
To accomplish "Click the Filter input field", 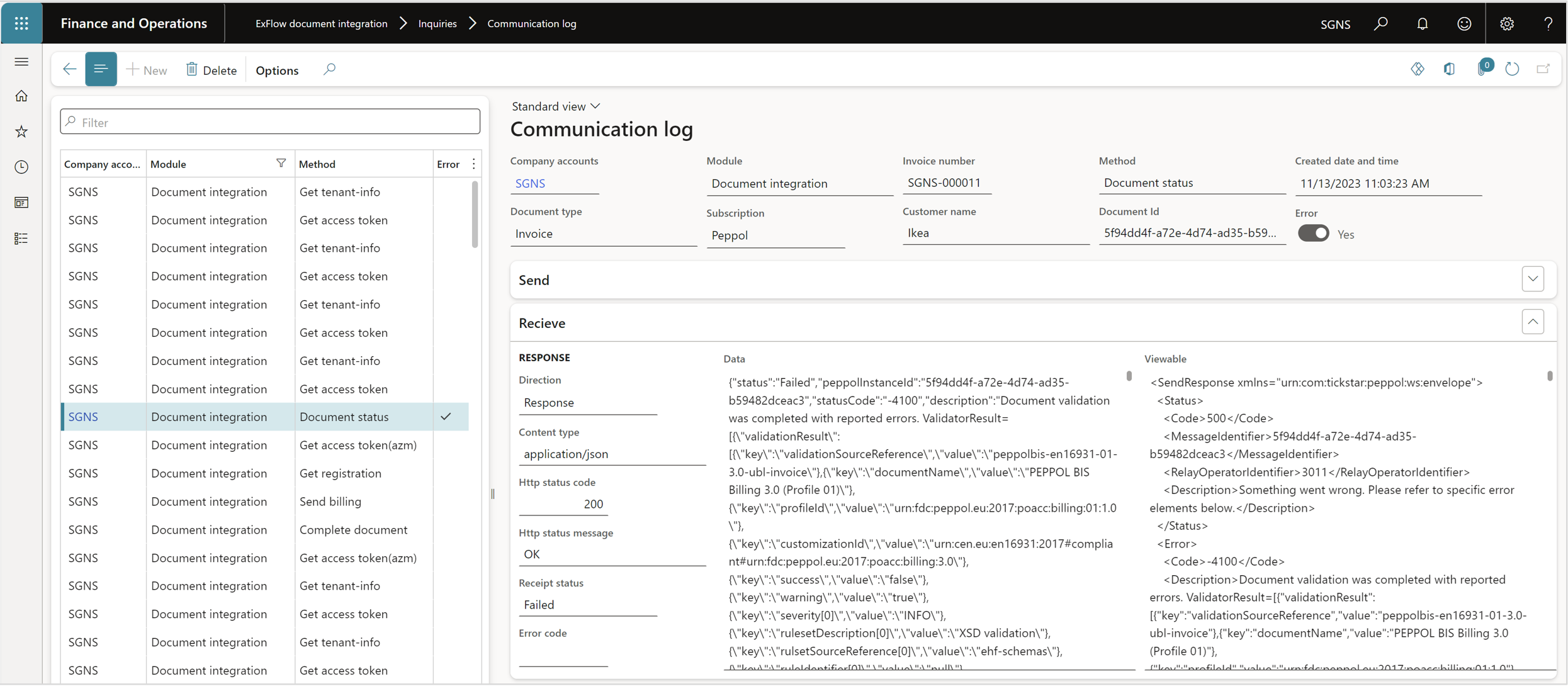I will 270,122.
